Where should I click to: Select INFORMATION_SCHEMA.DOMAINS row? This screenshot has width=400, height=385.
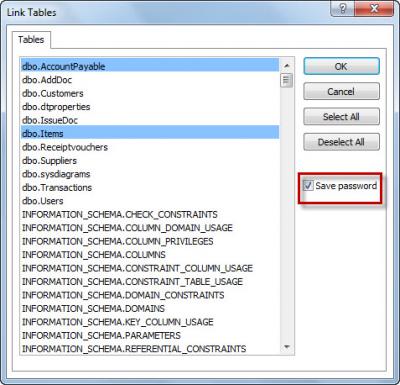[x=150, y=308]
